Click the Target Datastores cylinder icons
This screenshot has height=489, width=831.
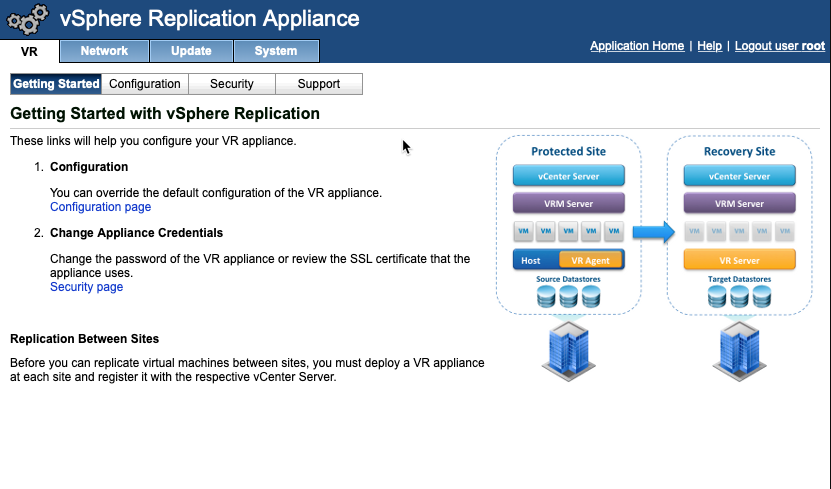[x=739, y=297]
